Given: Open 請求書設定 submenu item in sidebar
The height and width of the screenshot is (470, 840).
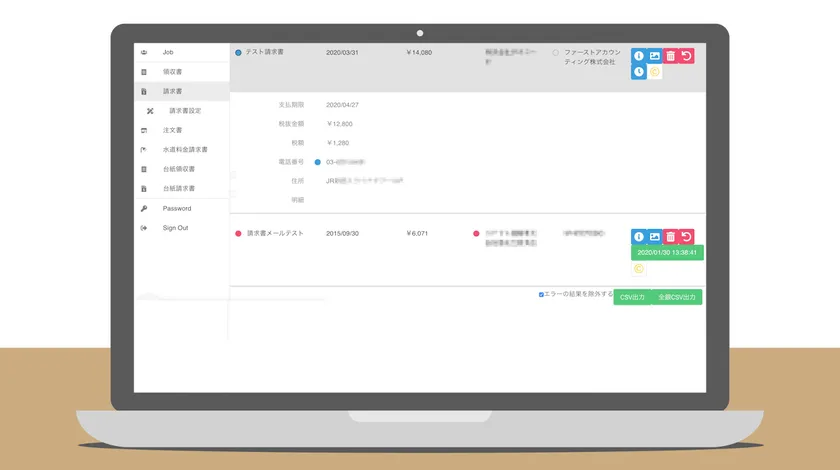Looking at the screenshot, I should (185, 111).
